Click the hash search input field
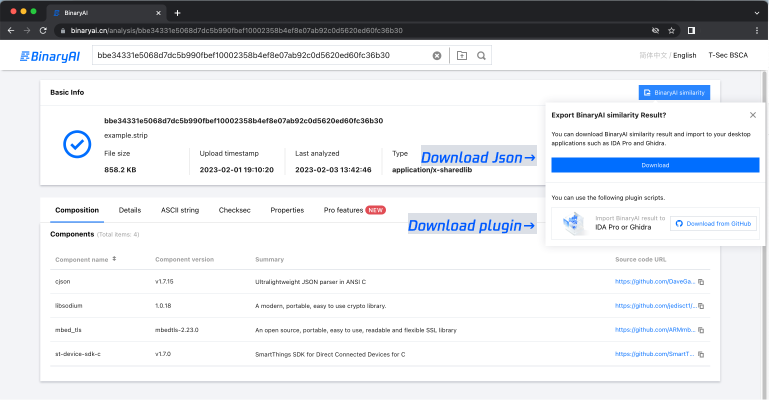Screen dimensions: 769x400 [x=262, y=55]
